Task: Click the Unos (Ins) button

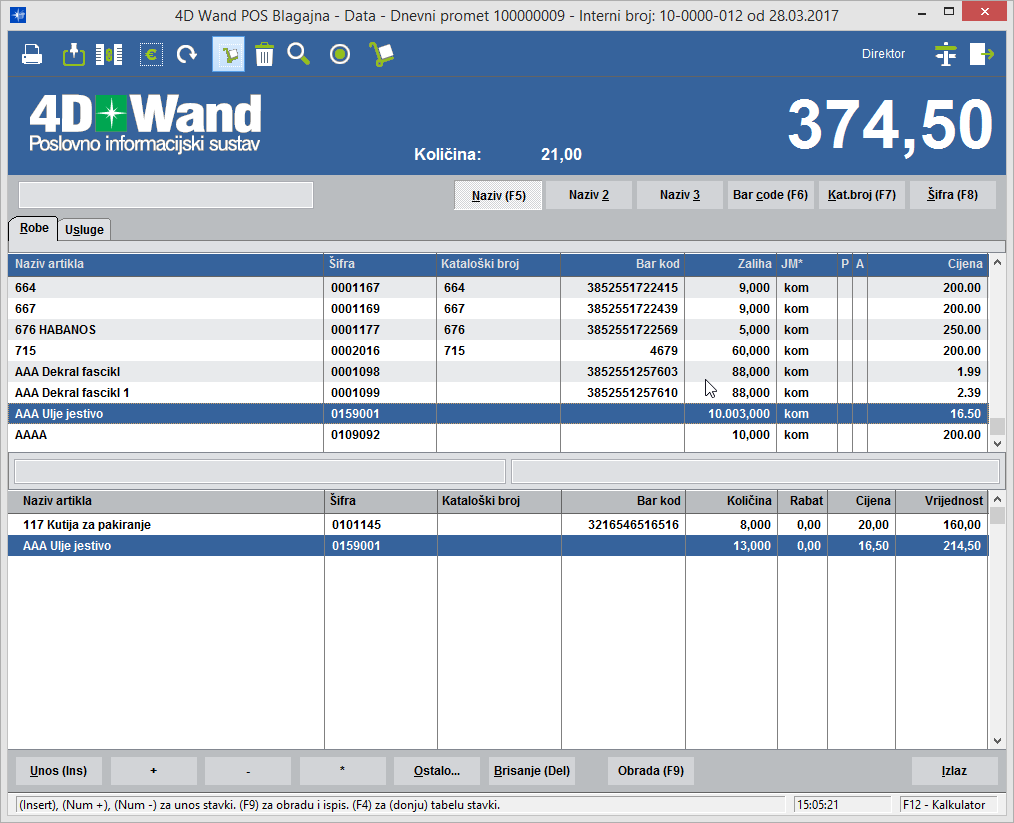Action: [x=58, y=771]
